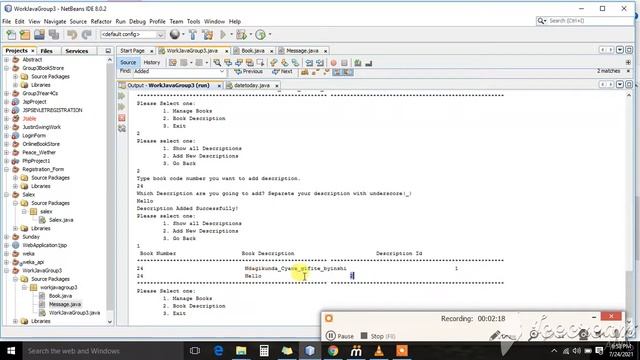Screen dimensions: 640x360
Task: Click the Windows Start button
Action: 11,351
